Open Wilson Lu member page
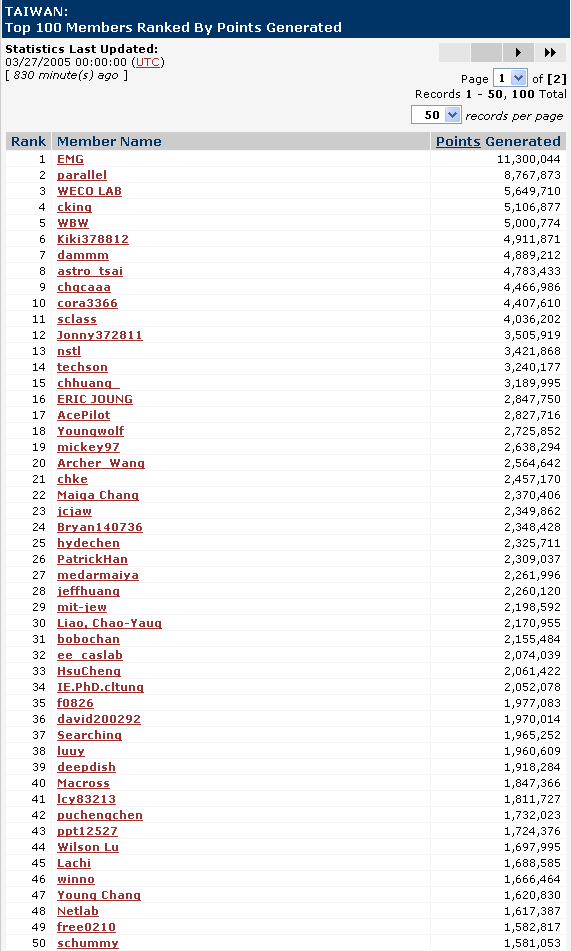 coord(88,847)
